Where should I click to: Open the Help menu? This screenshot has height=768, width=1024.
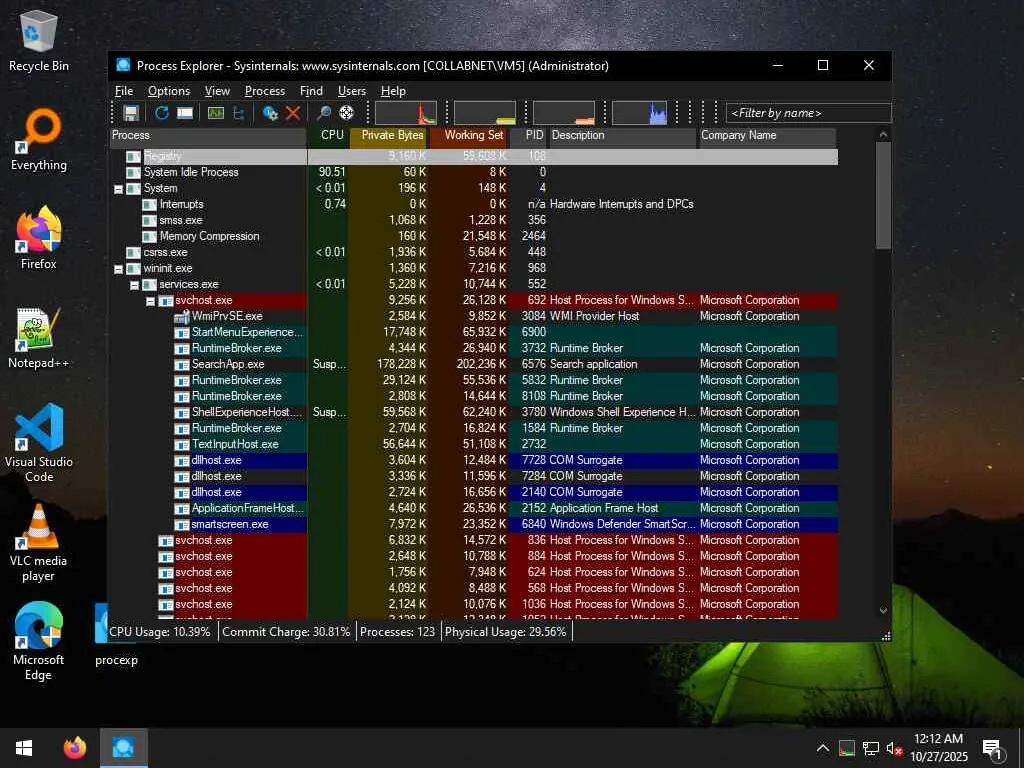click(393, 91)
